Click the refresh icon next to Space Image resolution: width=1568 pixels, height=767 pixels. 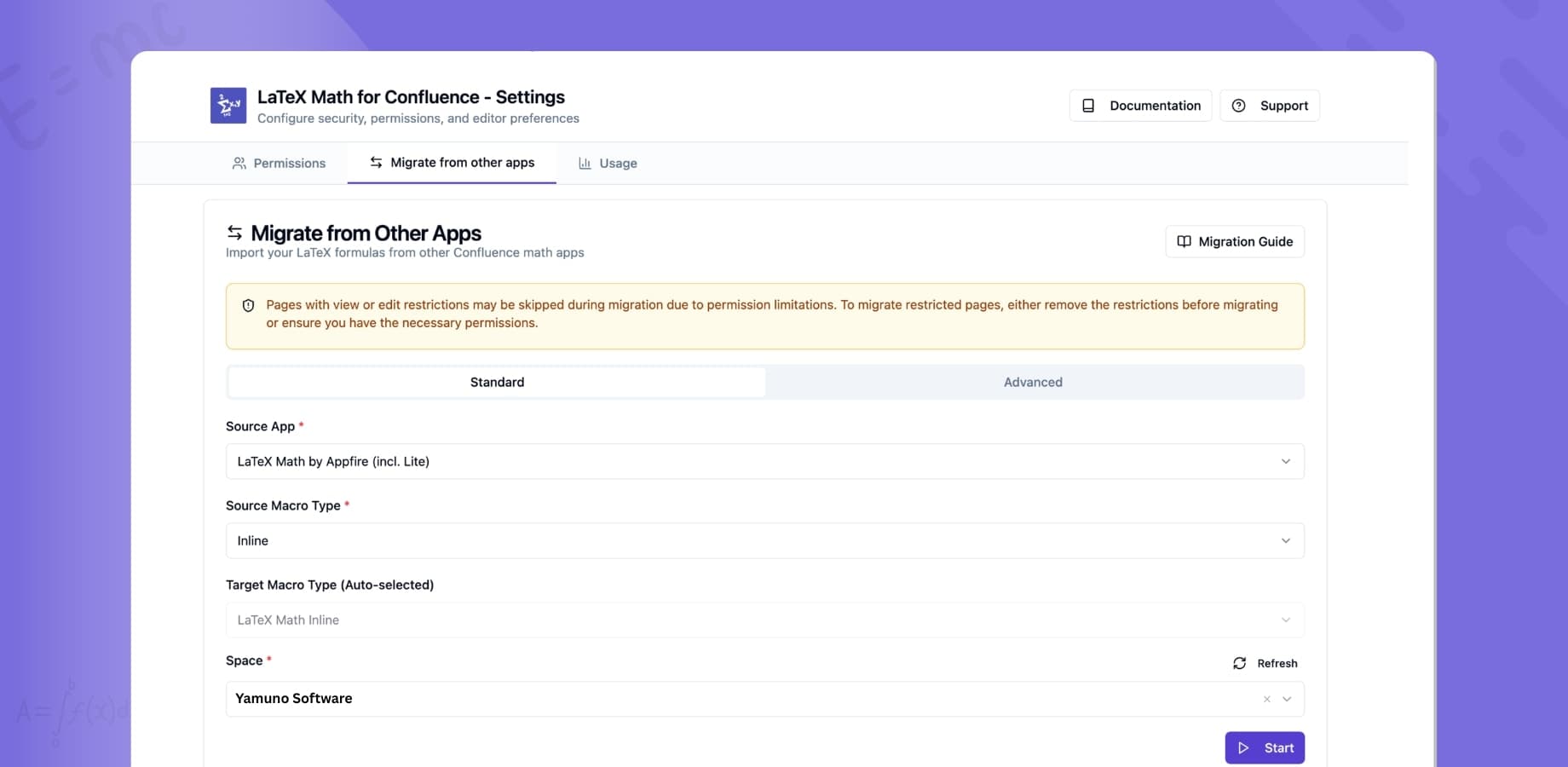tap(1239, 663)
